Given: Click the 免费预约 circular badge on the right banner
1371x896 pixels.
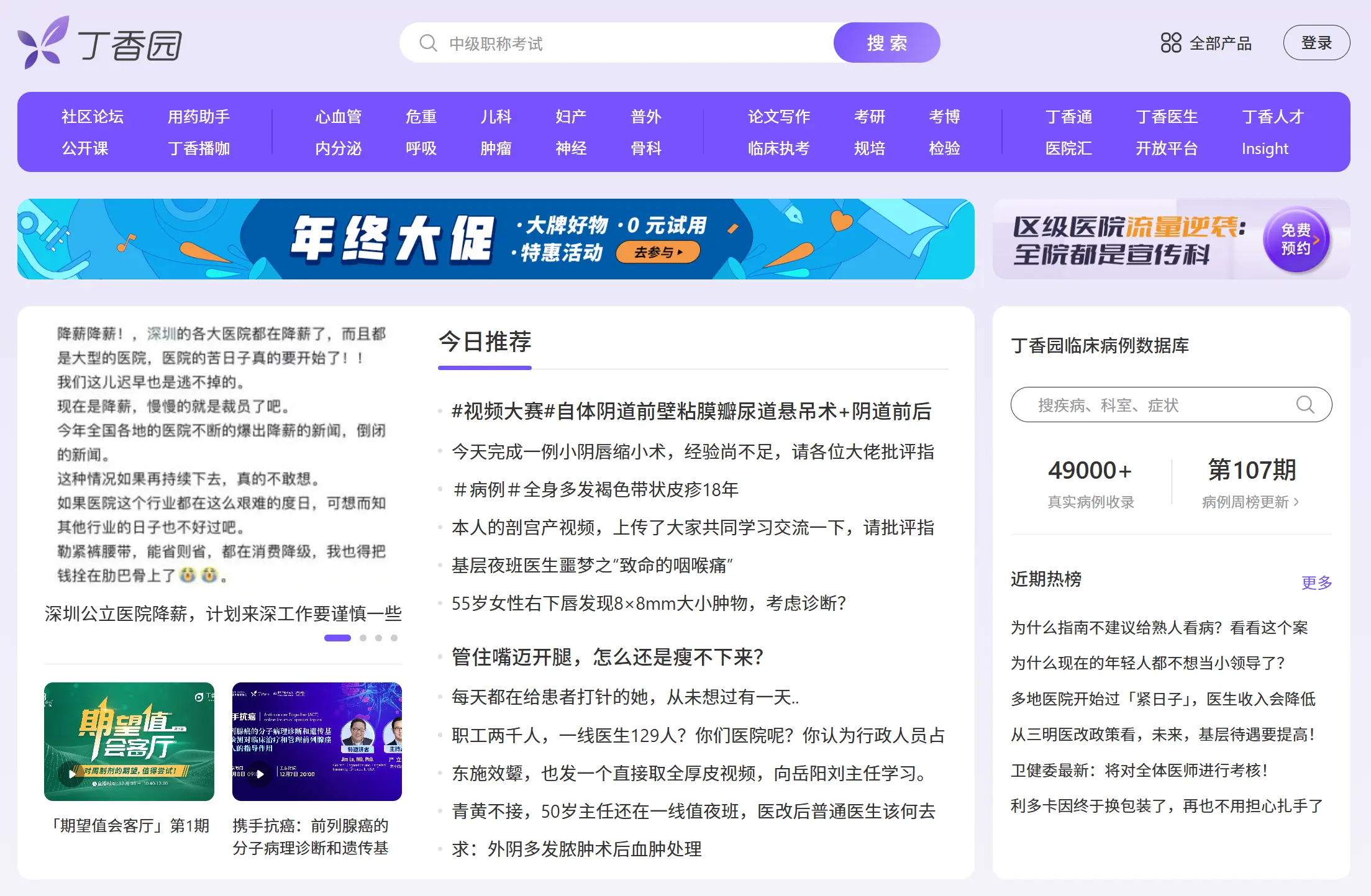Looking at the screenshot, I should (x=1296, y=239).
